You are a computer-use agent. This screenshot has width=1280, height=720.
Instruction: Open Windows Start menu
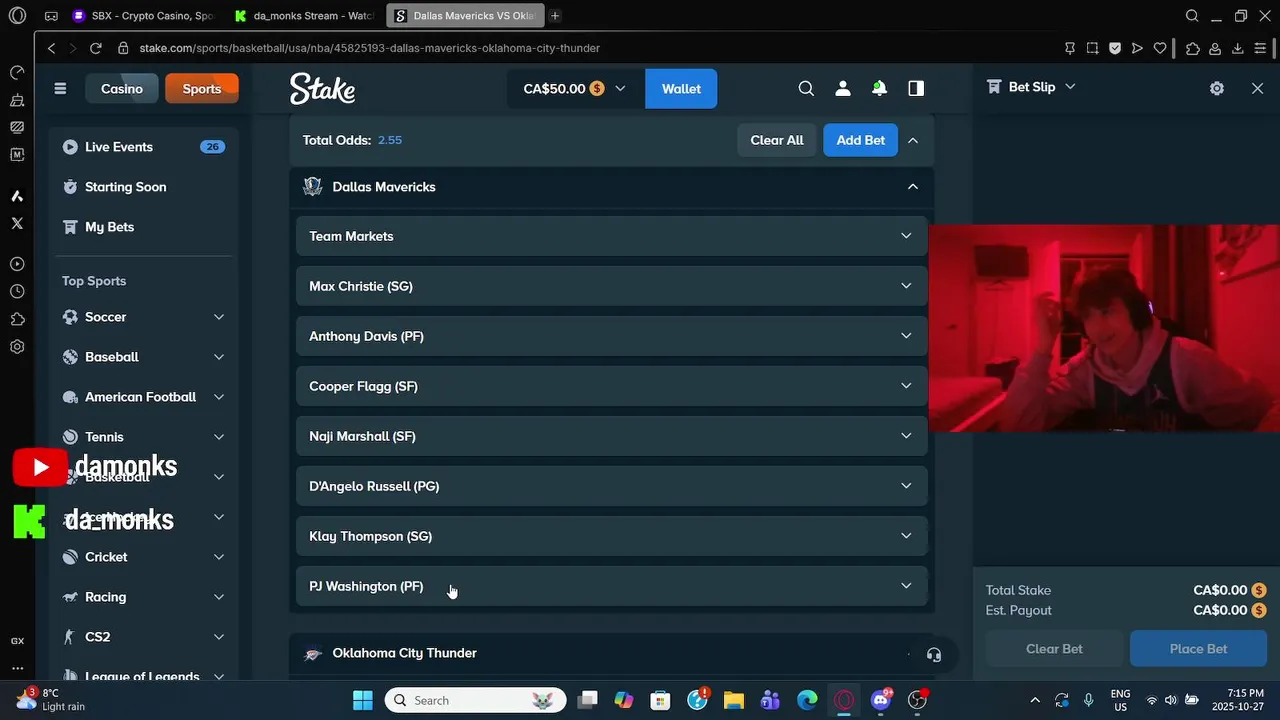click(363, 700)
